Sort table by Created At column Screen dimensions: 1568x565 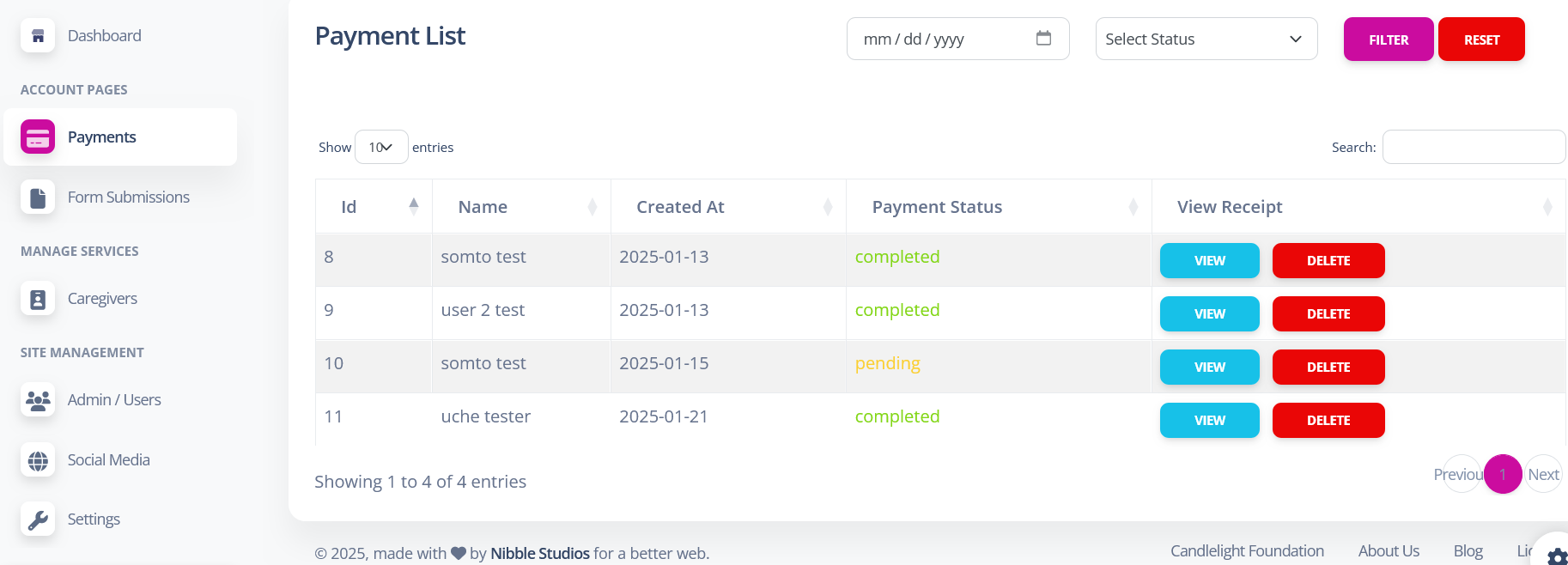coord(727,207)
